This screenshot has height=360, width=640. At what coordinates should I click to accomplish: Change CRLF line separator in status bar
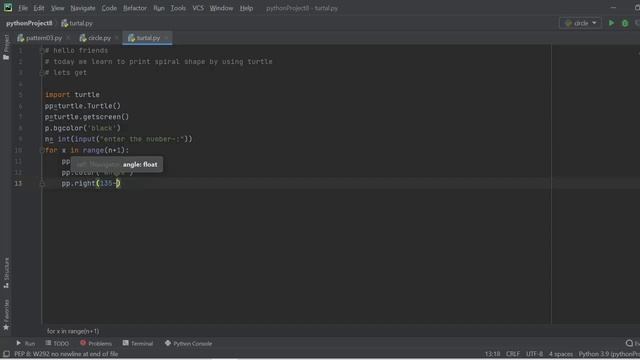tap(513, 354)
